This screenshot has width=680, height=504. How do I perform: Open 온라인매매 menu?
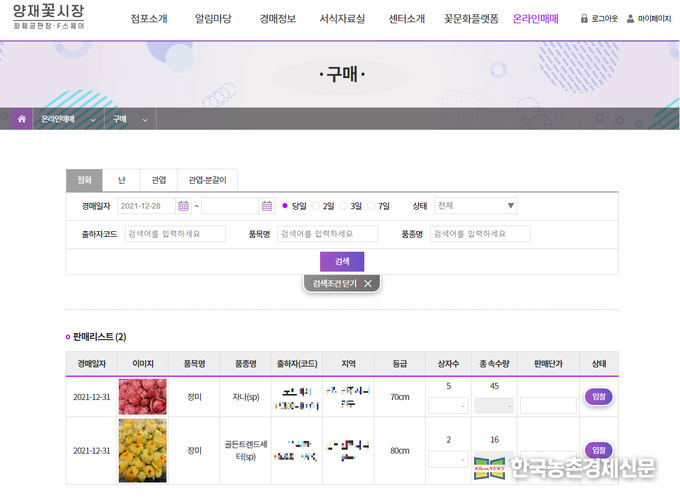(536, 19)
